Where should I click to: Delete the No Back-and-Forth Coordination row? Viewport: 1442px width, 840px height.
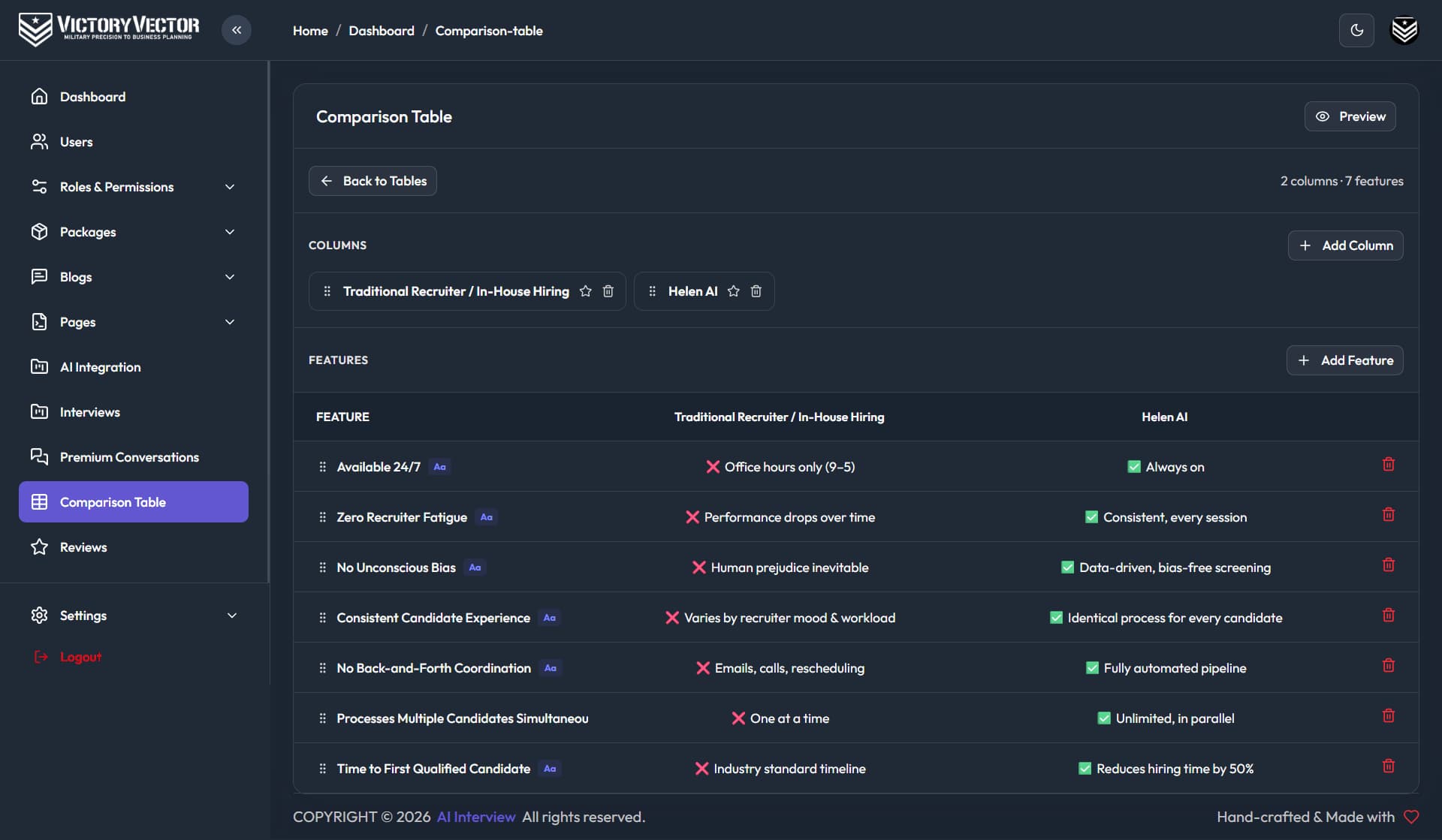pos(1389,666)
